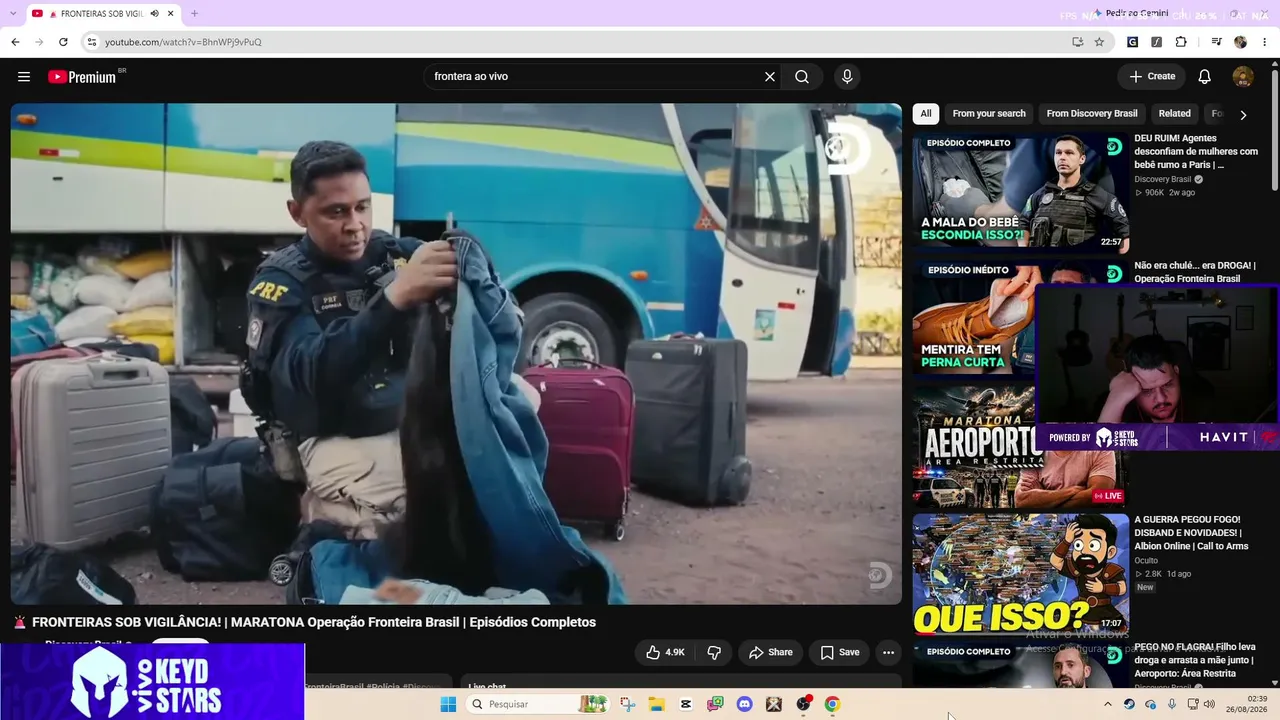Screen dimensions: 1280x720
Task: Go to YouTube Premium home logo
Action: pos(82,77)
